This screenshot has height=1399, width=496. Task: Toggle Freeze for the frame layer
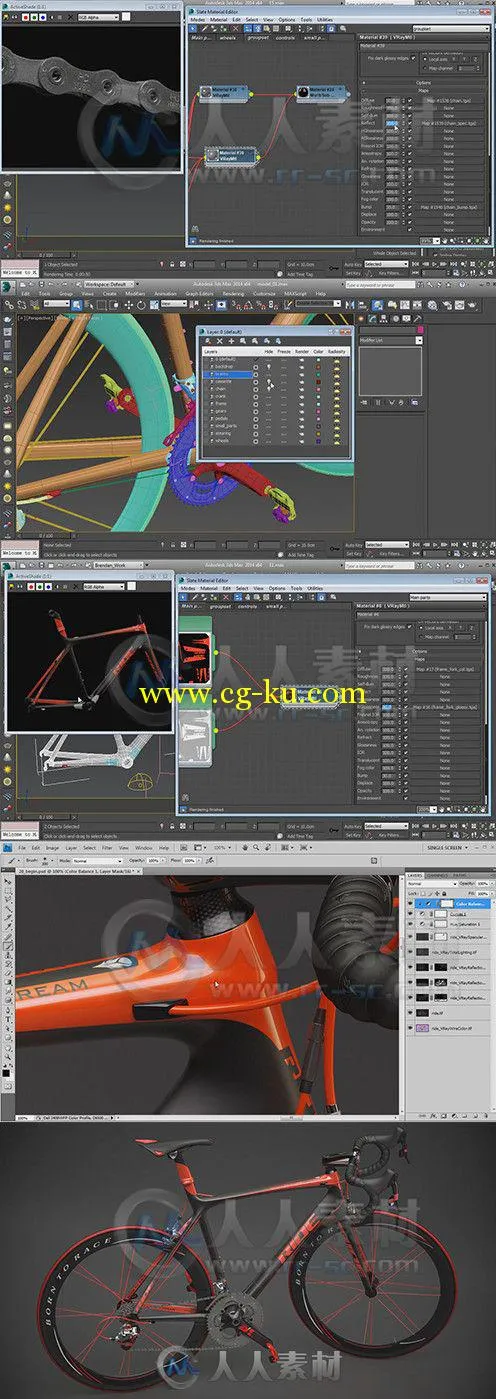(283, 403)
